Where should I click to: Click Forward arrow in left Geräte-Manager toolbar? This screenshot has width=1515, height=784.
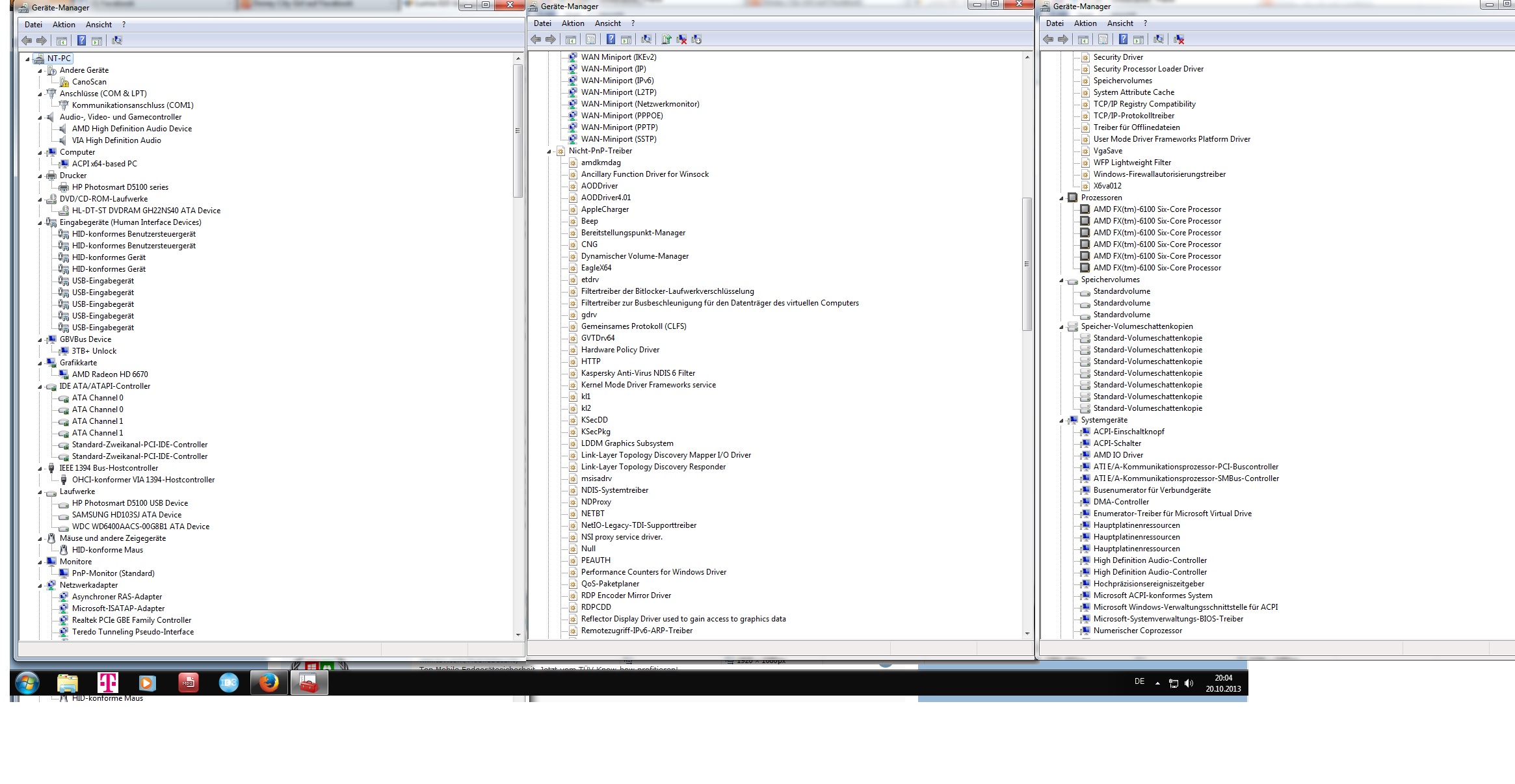tap(42, 40)
